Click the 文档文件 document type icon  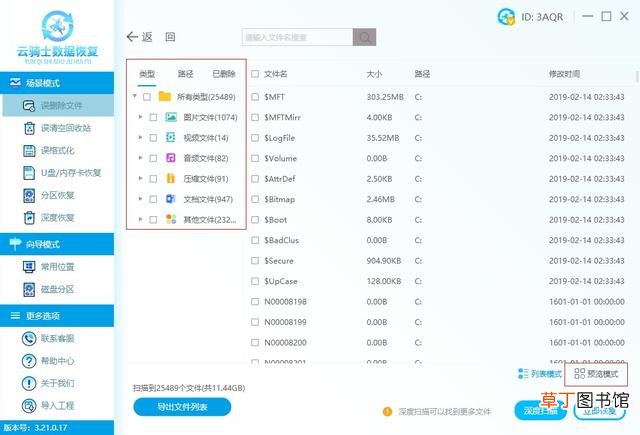click(171, 199)
